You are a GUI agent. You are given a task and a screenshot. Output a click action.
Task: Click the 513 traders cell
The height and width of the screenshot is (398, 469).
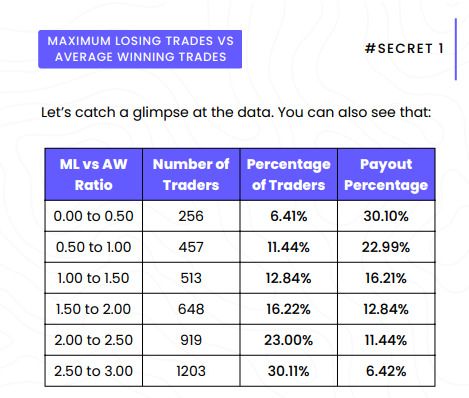click(x=191, y=278)
